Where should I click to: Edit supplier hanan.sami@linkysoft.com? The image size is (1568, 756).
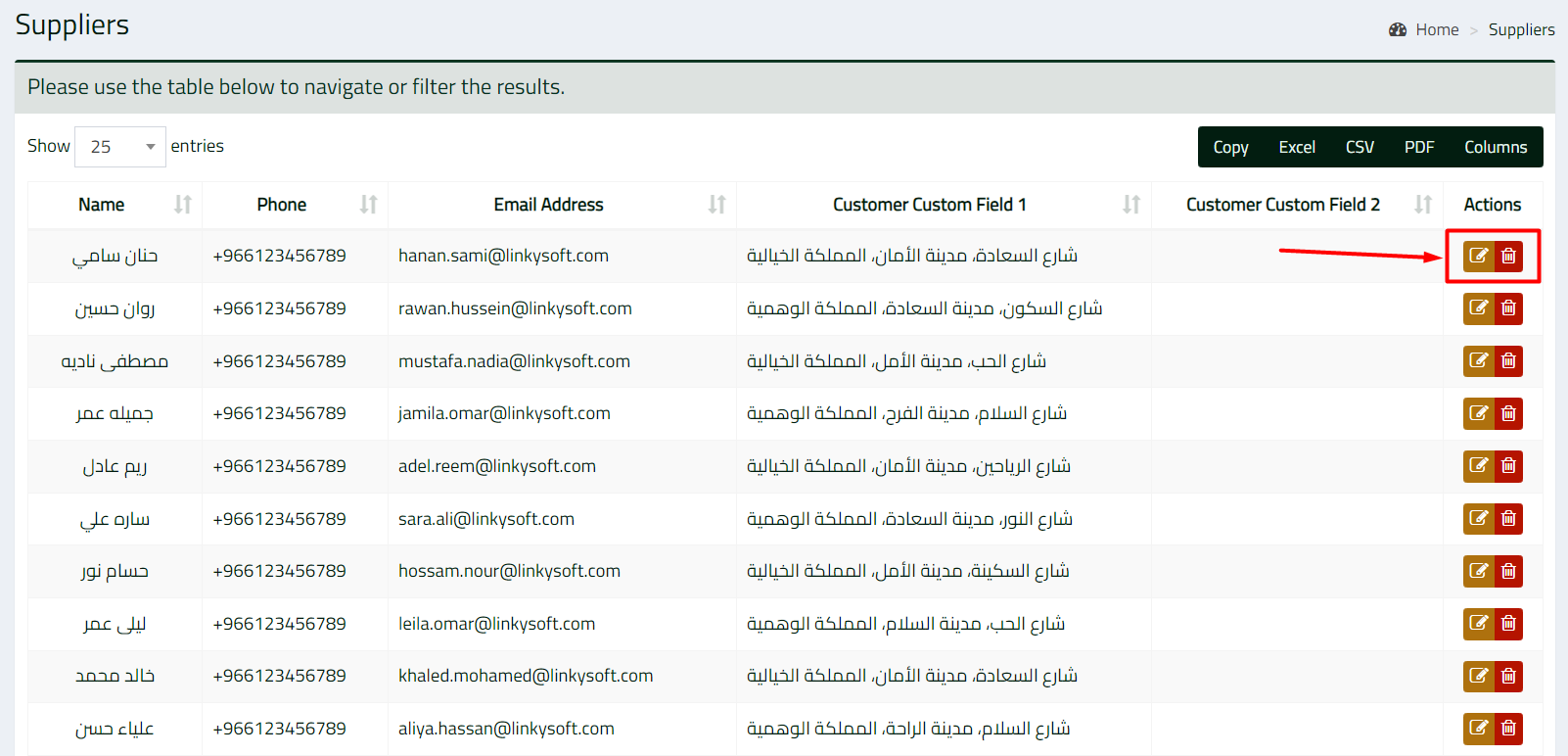[1479, 256]
